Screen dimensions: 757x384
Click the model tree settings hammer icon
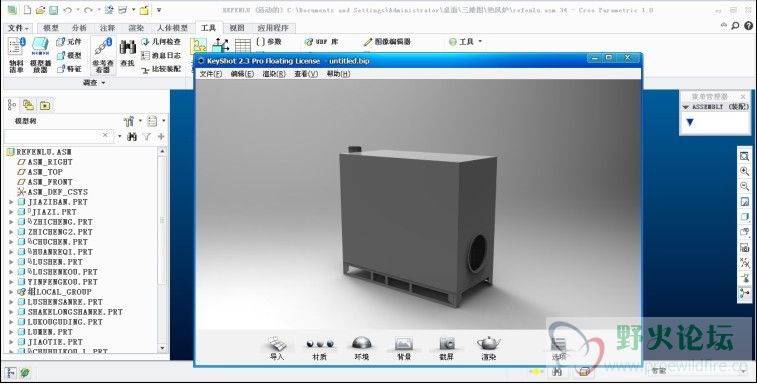(x=128, y=121)
